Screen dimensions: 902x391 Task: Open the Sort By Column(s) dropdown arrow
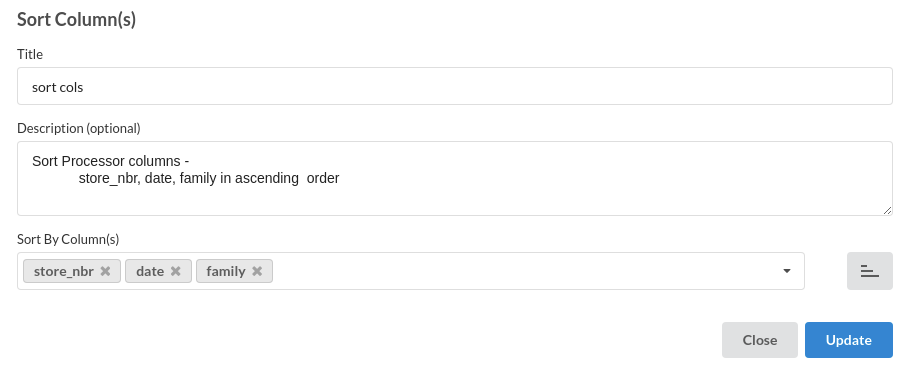[786, 271]
